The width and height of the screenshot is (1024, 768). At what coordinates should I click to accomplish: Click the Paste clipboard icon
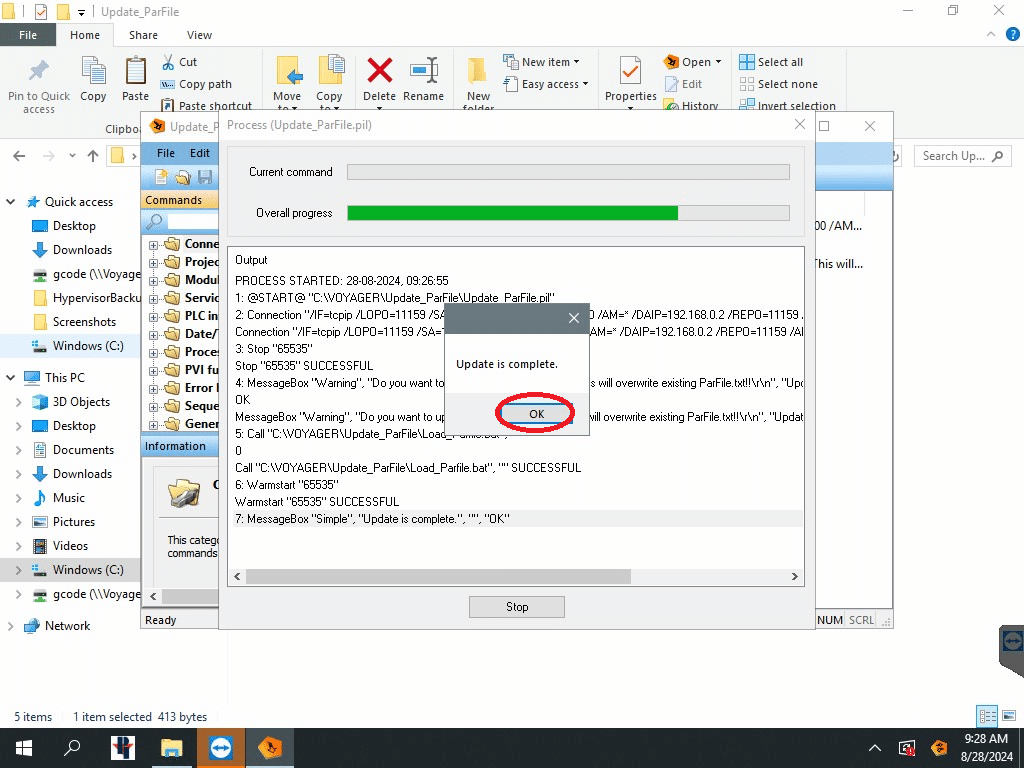point(135,72)
